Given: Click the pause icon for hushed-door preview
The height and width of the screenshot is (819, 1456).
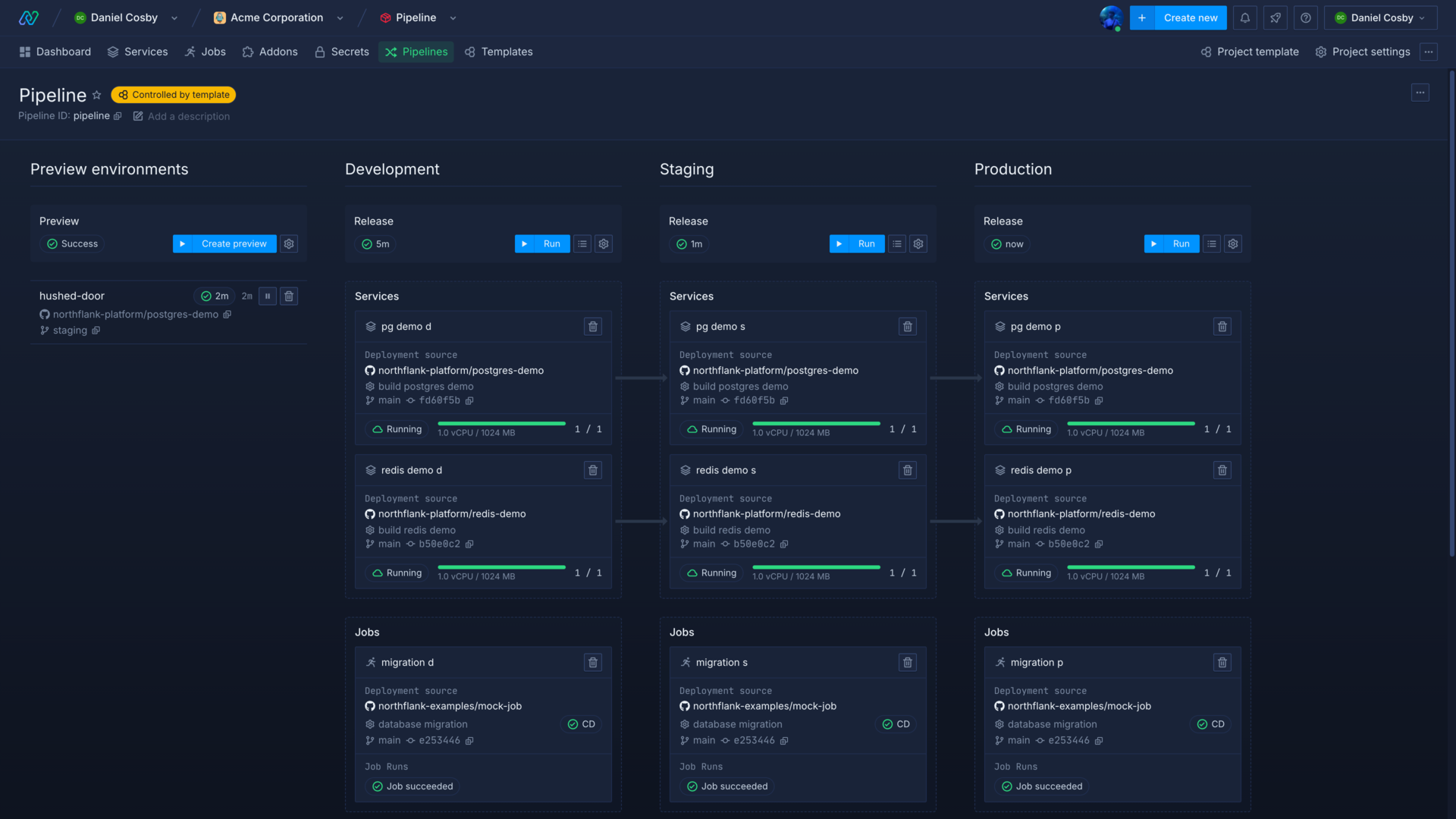Looking at the screenshot, I should [268, 296].
